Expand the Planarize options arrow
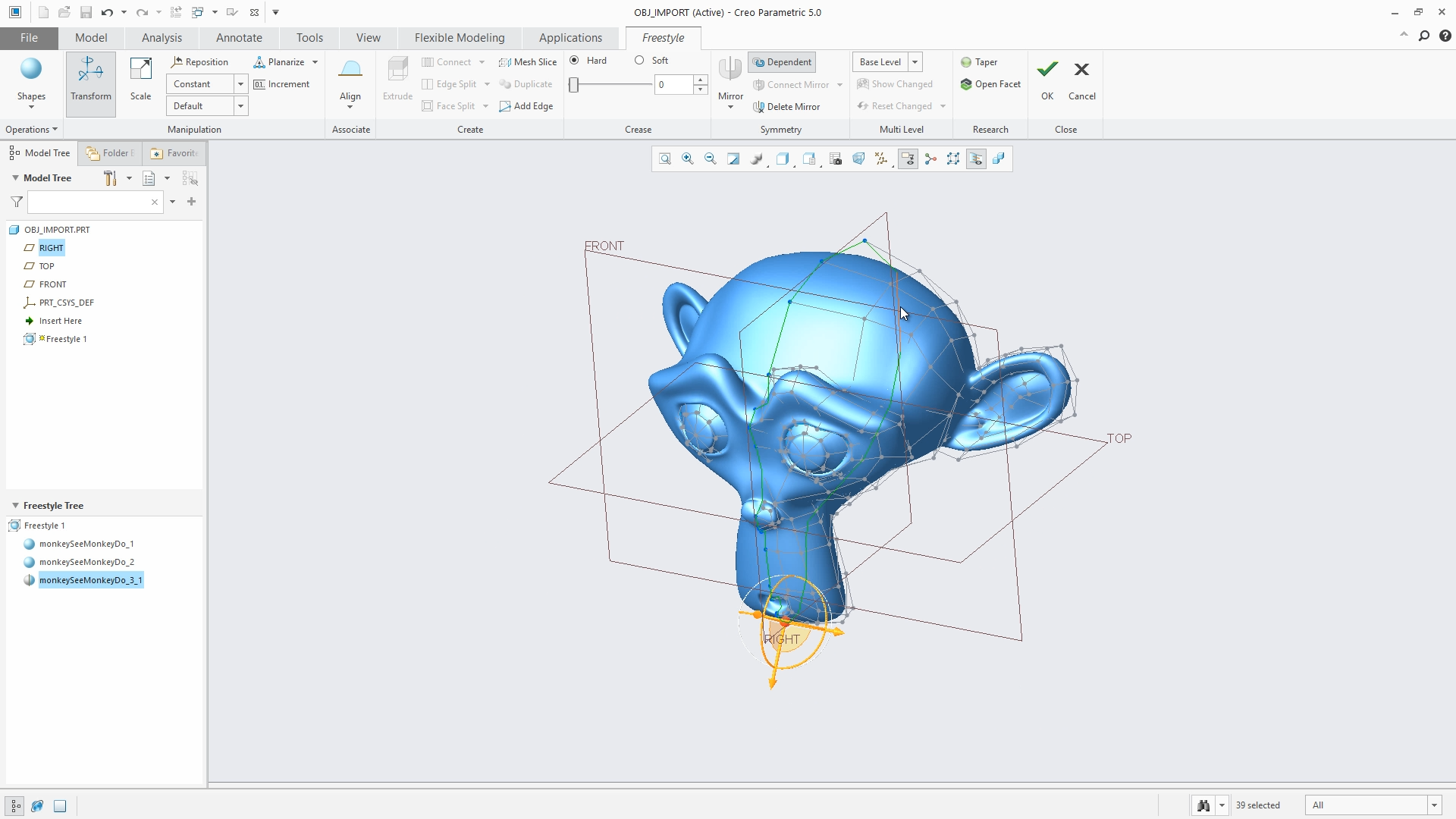Image resolution: width=1456 pixels, height=819 pixels. tap(315, 62)
